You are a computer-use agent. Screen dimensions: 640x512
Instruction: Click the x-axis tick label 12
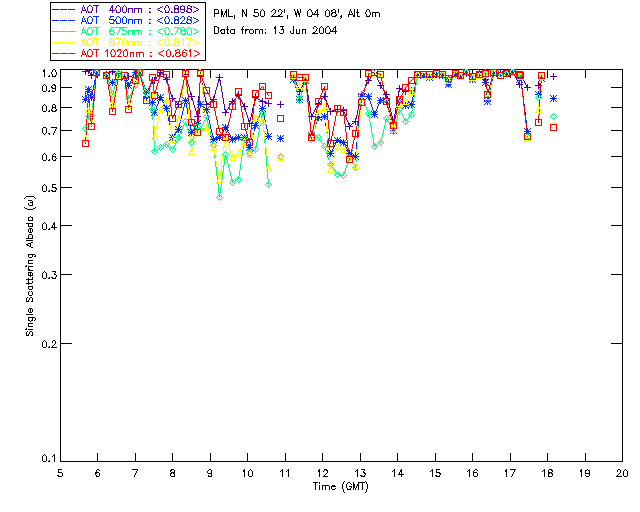point(322,473)
